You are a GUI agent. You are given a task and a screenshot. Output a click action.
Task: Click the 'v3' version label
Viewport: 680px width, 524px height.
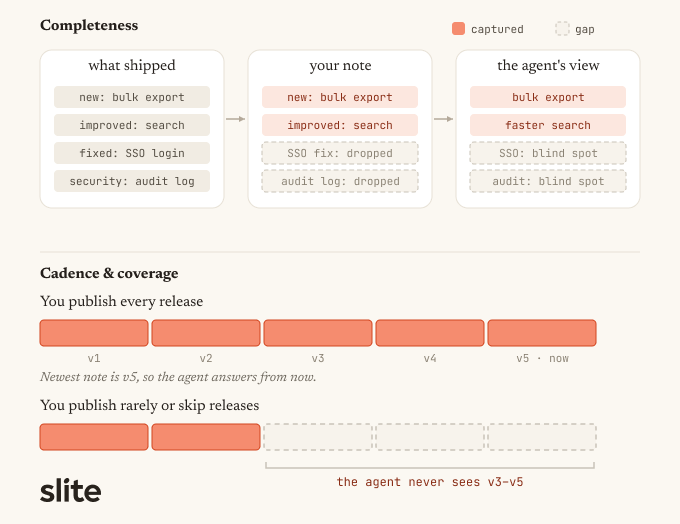point(318,358)
